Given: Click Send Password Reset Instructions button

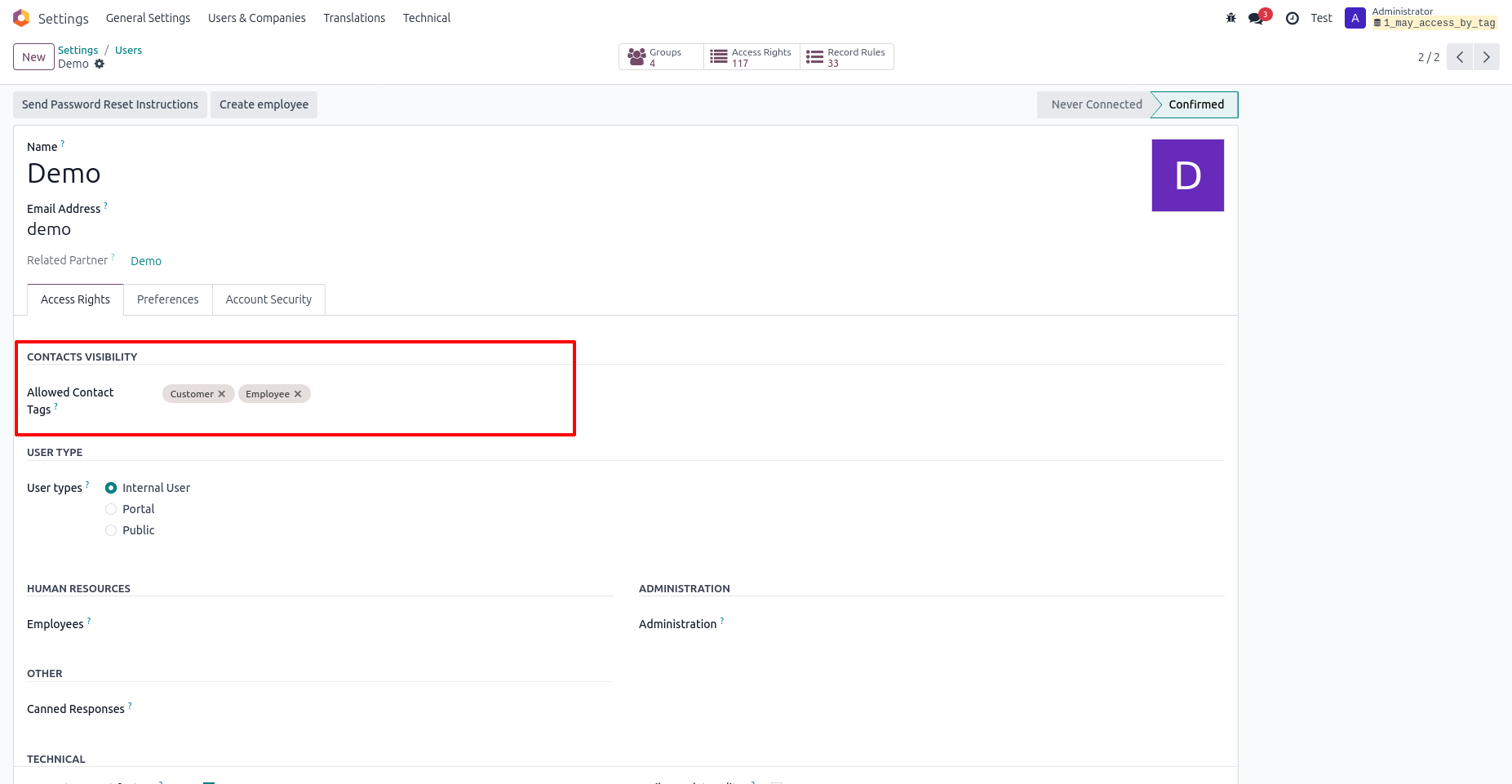Looking at the screenshot, I should [110, 104].
